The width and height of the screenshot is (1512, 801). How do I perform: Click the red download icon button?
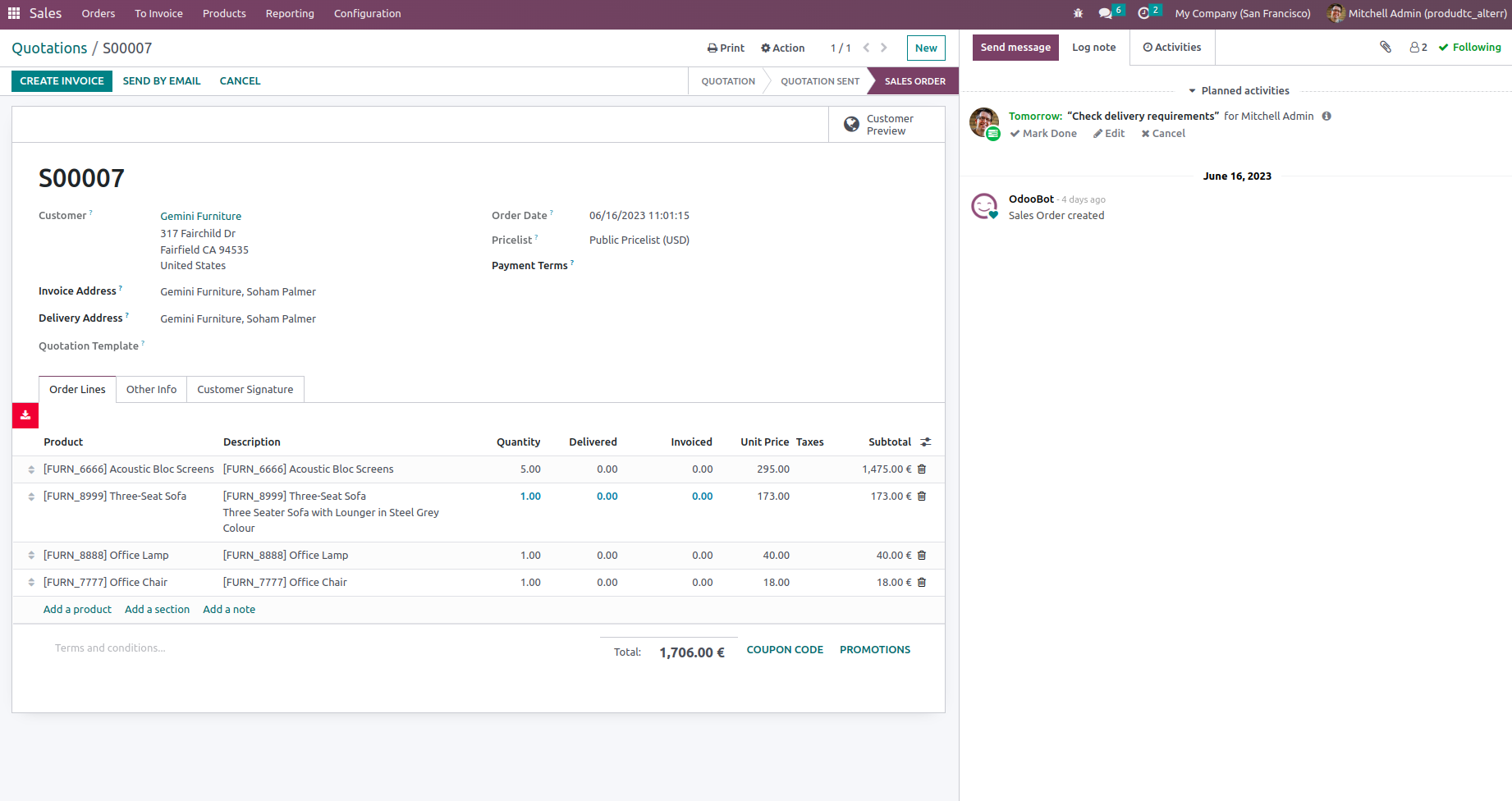point(25,415)
